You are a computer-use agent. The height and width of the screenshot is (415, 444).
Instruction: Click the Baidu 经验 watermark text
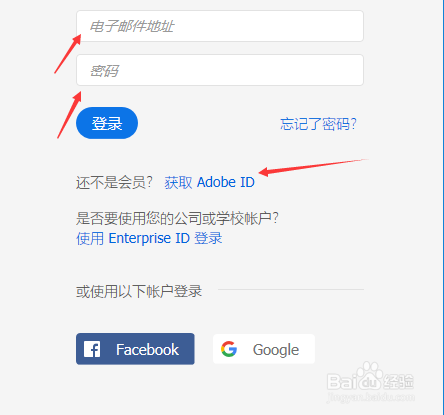coord(398,382)
